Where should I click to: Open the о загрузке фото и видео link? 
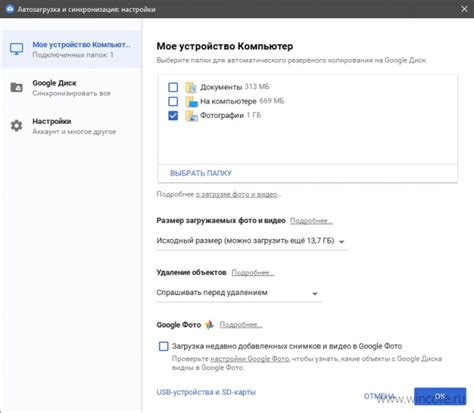[x=237, y=194]
